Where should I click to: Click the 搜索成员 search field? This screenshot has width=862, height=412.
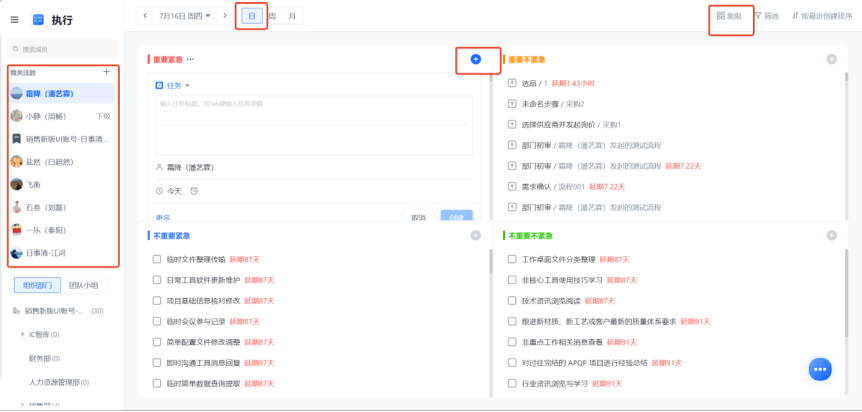62,49
